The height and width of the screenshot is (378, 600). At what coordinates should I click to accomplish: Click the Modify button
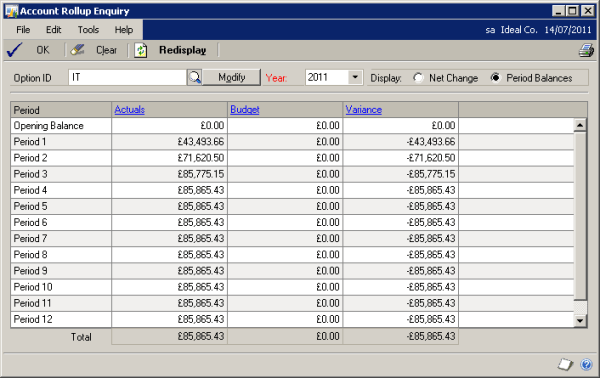(x=232, y=77)
